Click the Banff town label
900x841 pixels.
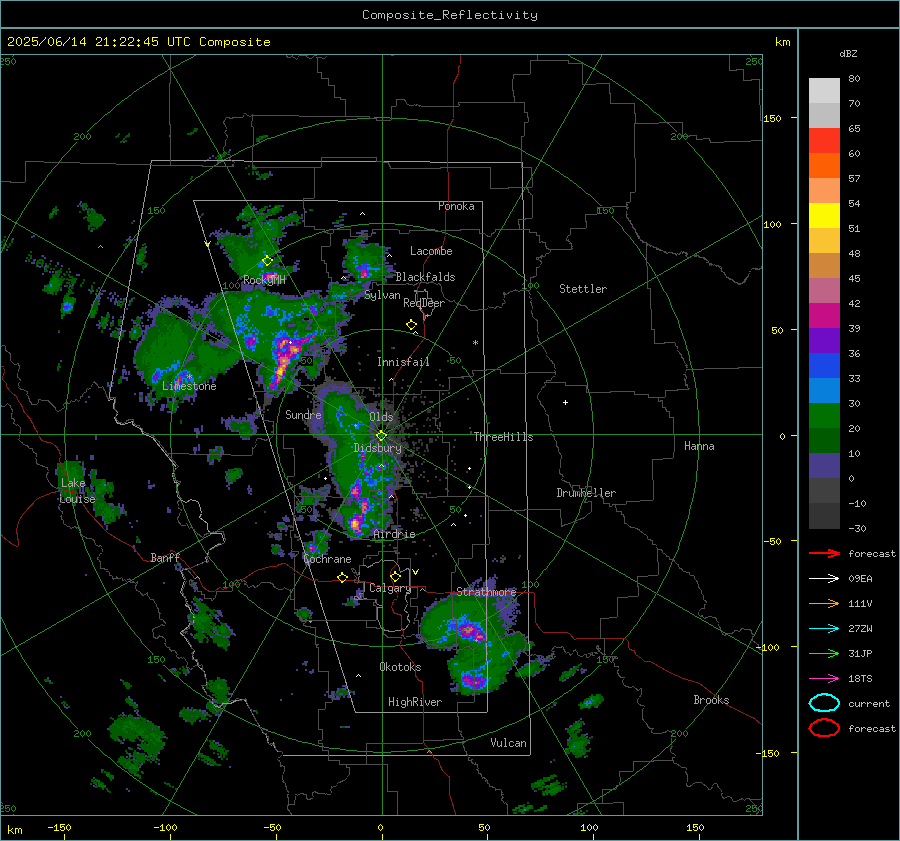point(165,558)
